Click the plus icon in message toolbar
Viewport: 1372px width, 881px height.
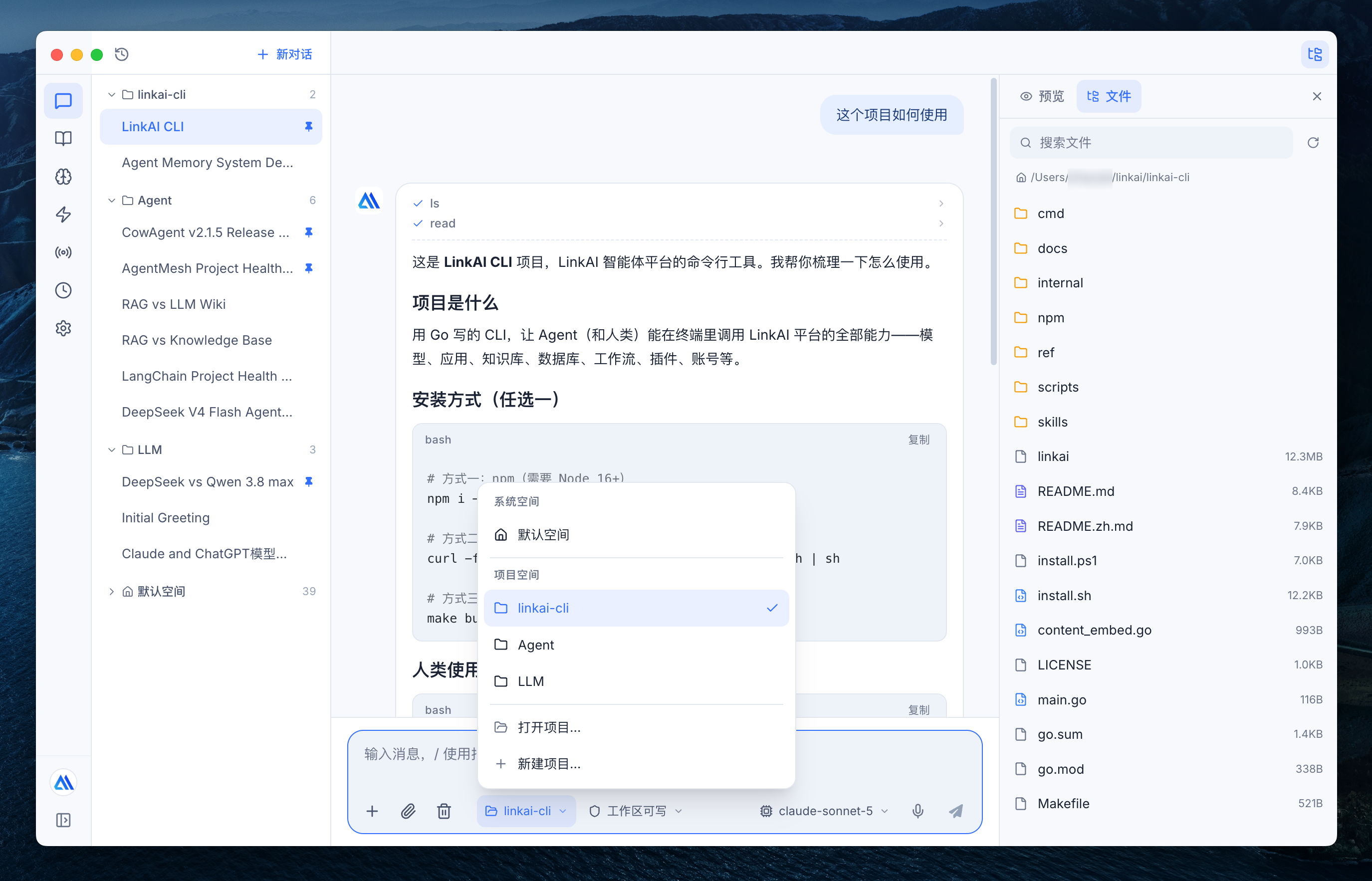pos(373,811)
